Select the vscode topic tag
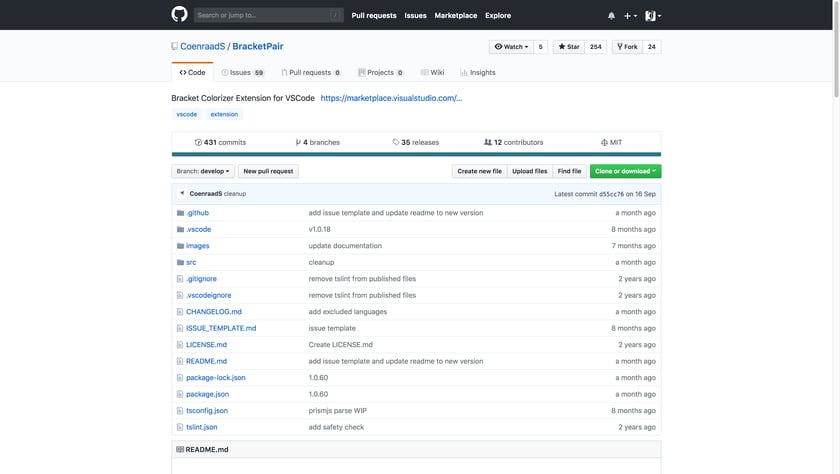This screenshot has width=840, height=474. tap(186, 114)
